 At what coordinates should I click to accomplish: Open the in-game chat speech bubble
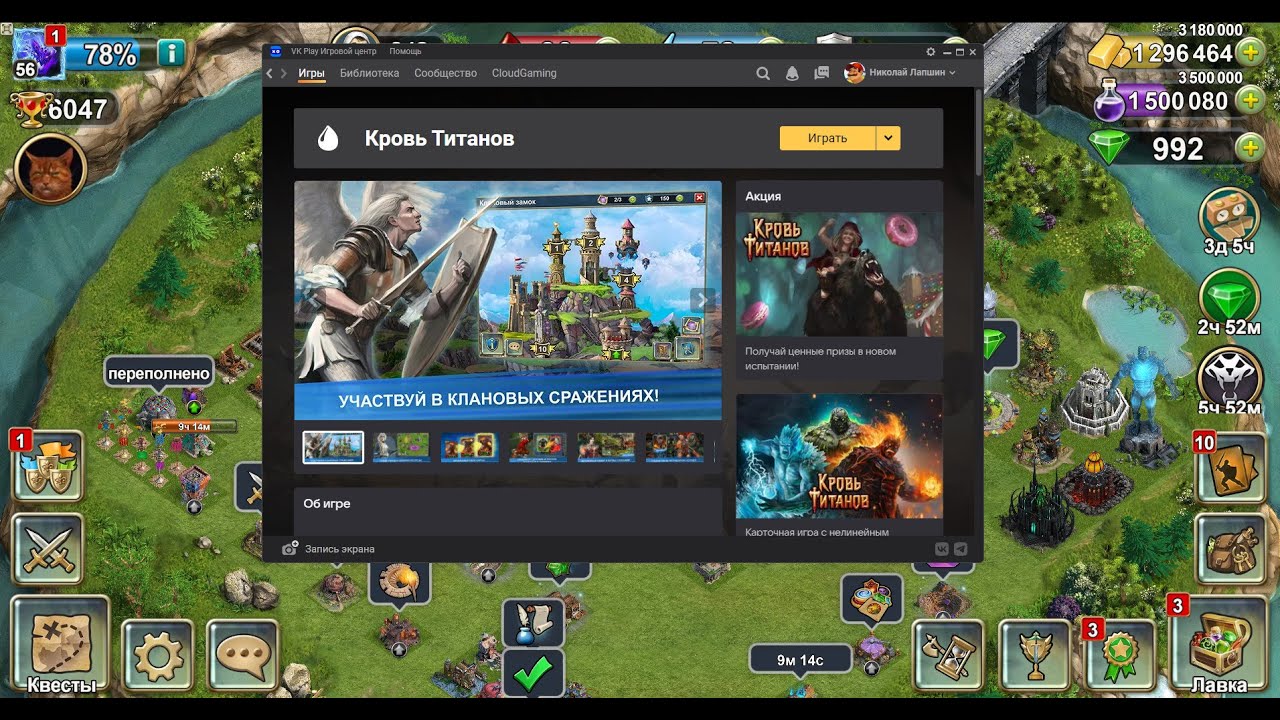[x=242, y=656]
